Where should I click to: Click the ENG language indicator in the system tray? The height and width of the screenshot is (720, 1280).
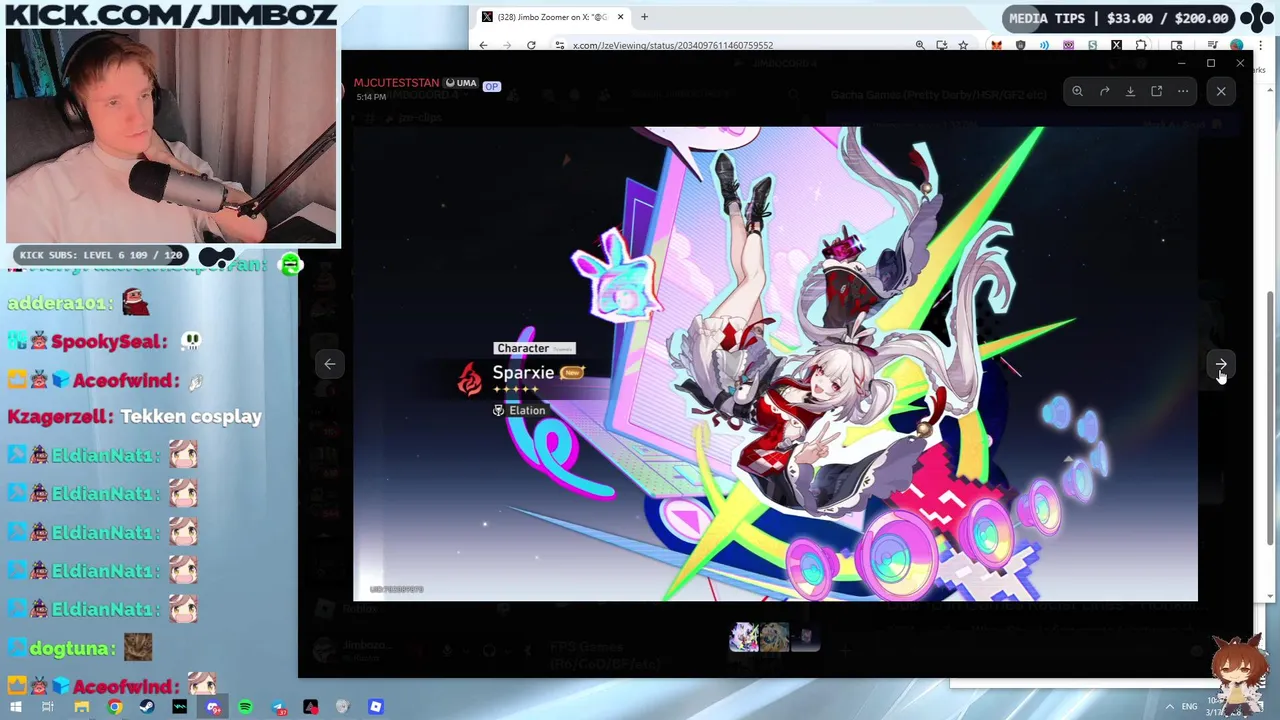(1190, 706)
